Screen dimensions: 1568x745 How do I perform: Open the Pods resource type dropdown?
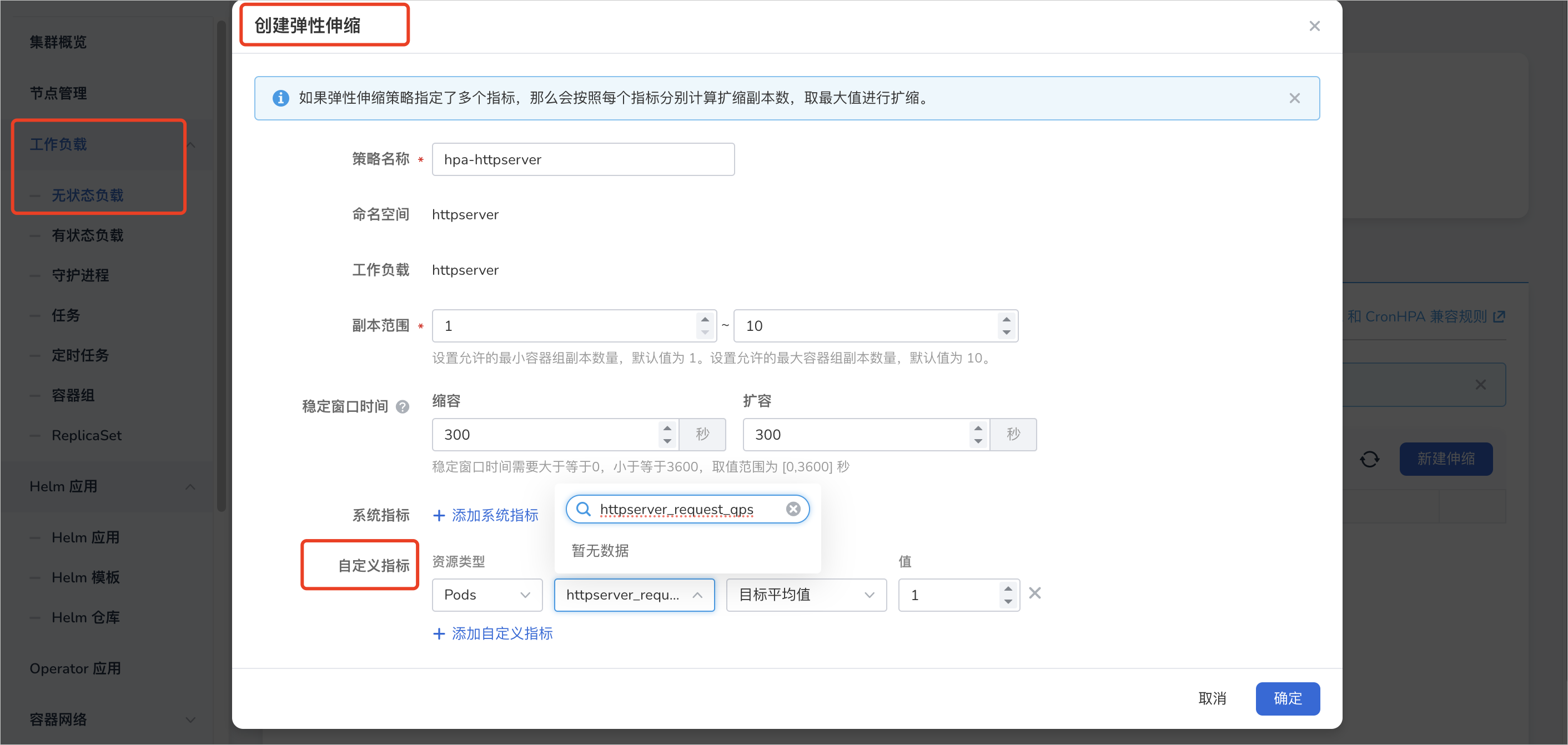point(487,595)
